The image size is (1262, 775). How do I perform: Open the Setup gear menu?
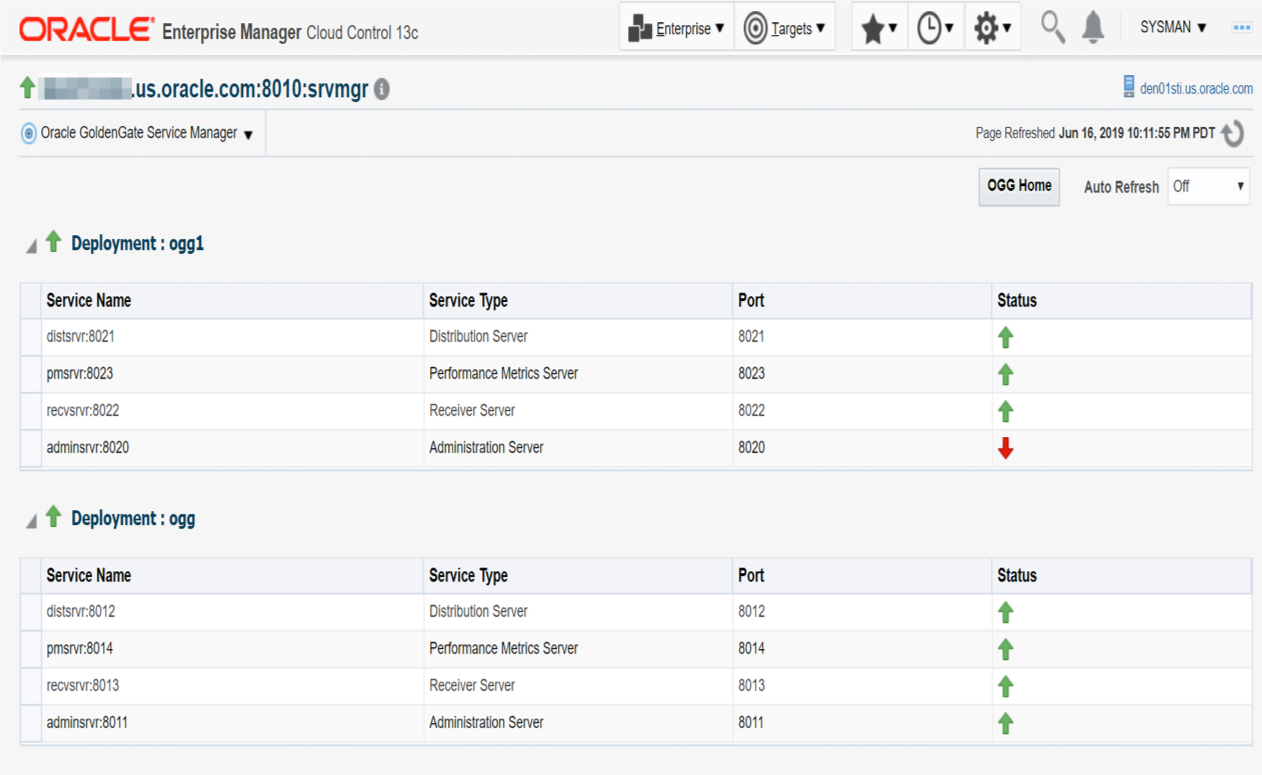(991, 29)
